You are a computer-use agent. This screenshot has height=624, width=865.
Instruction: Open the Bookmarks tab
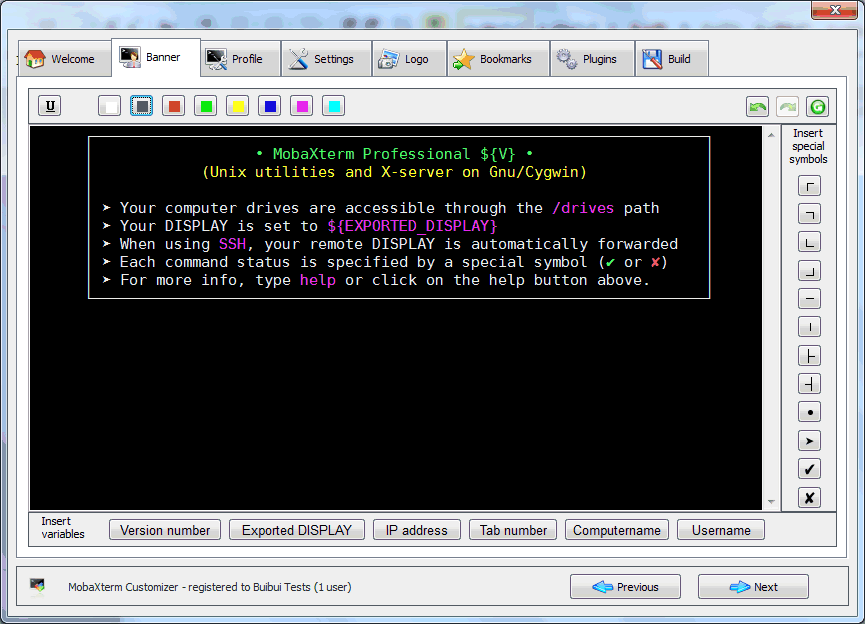498,58
